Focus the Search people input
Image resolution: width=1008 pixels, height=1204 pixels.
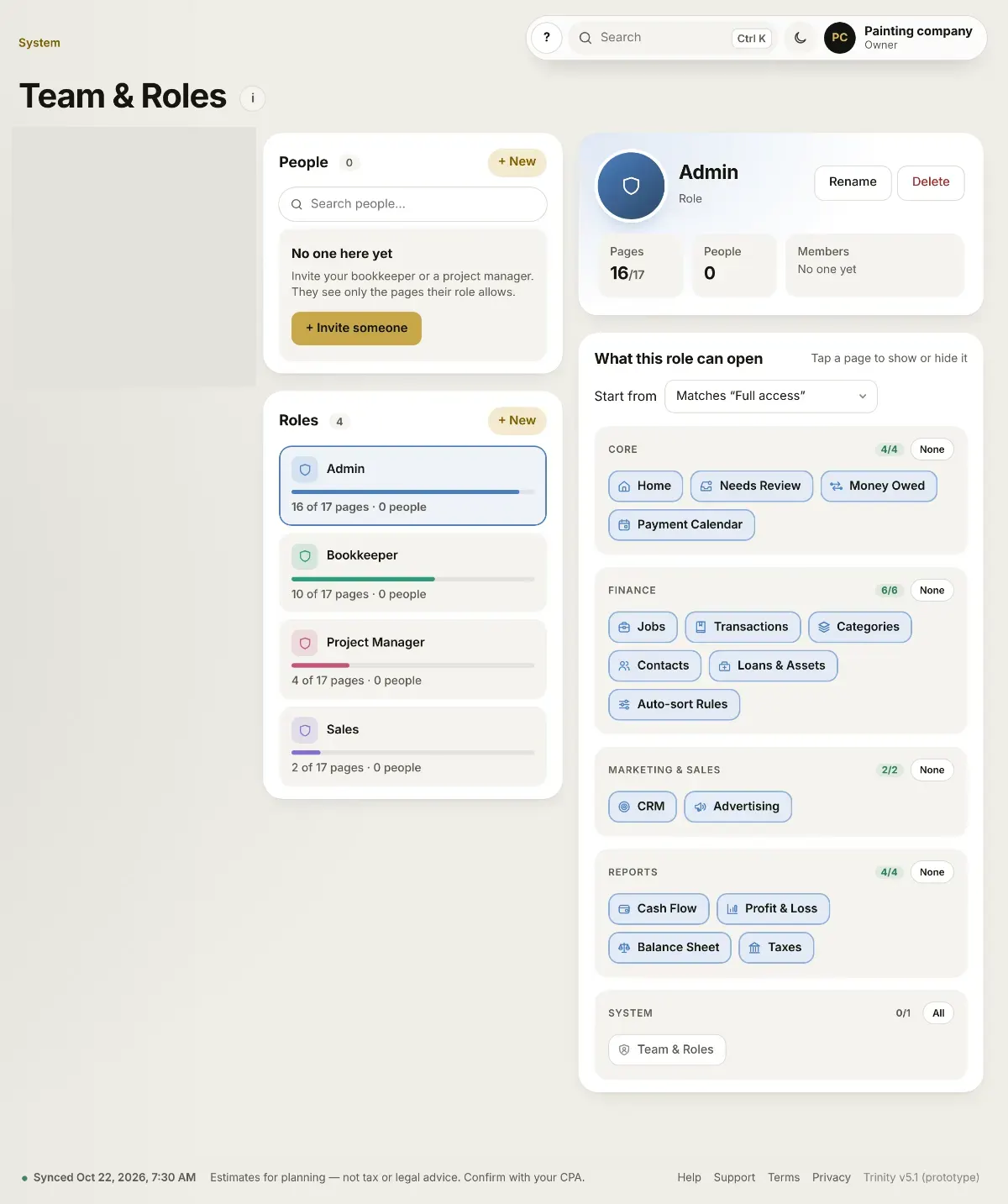tap(412, 204)
